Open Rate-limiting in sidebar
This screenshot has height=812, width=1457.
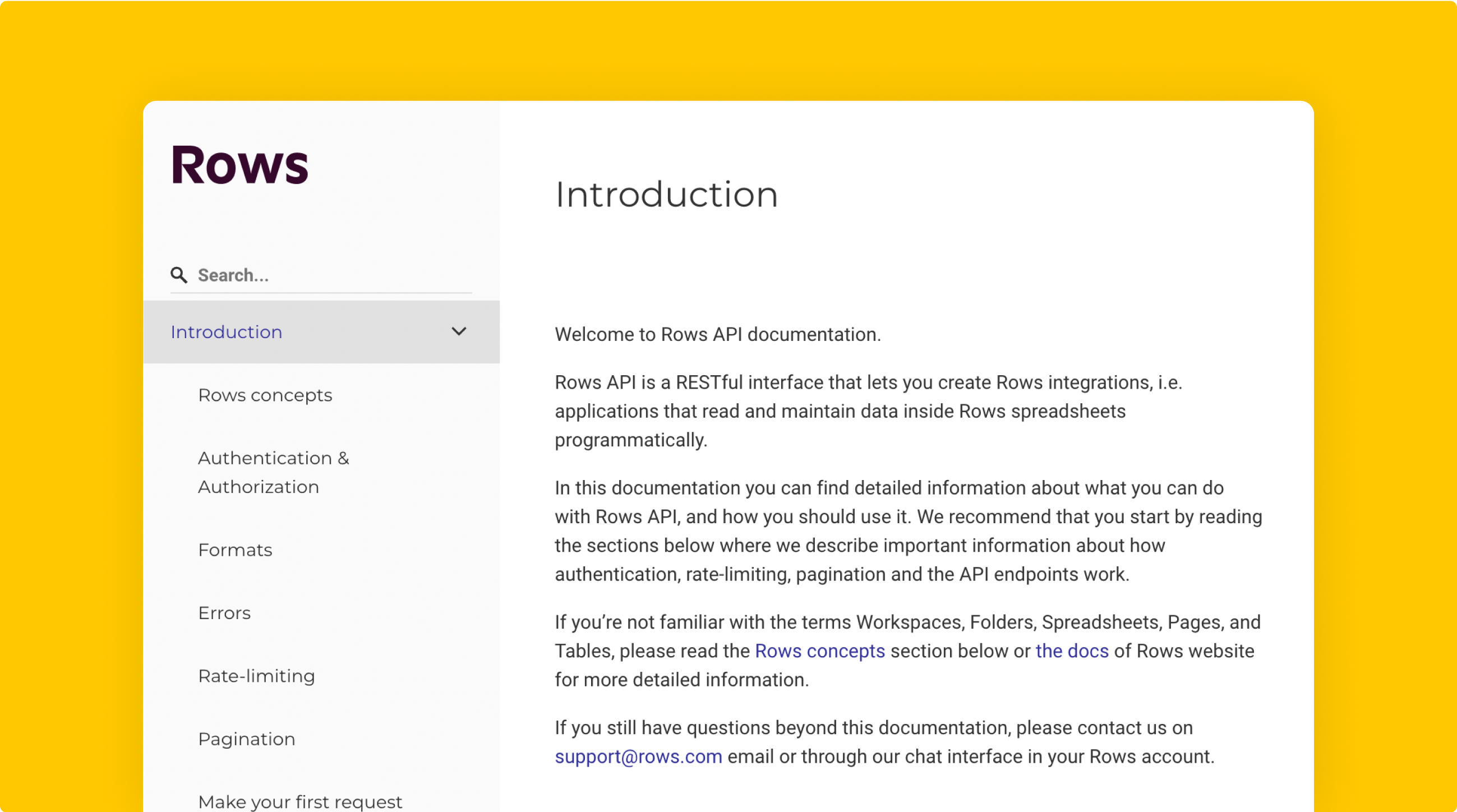tap(256, 676)
